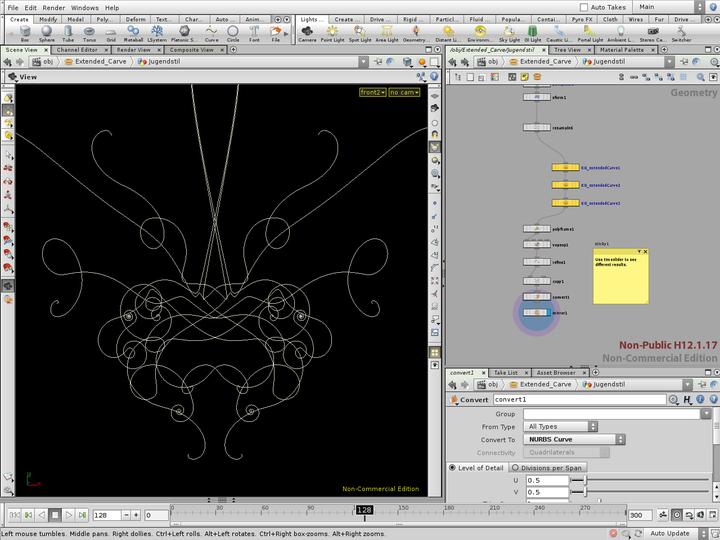
Task: Add a Sky Light
Action: (x=509, y=33)
